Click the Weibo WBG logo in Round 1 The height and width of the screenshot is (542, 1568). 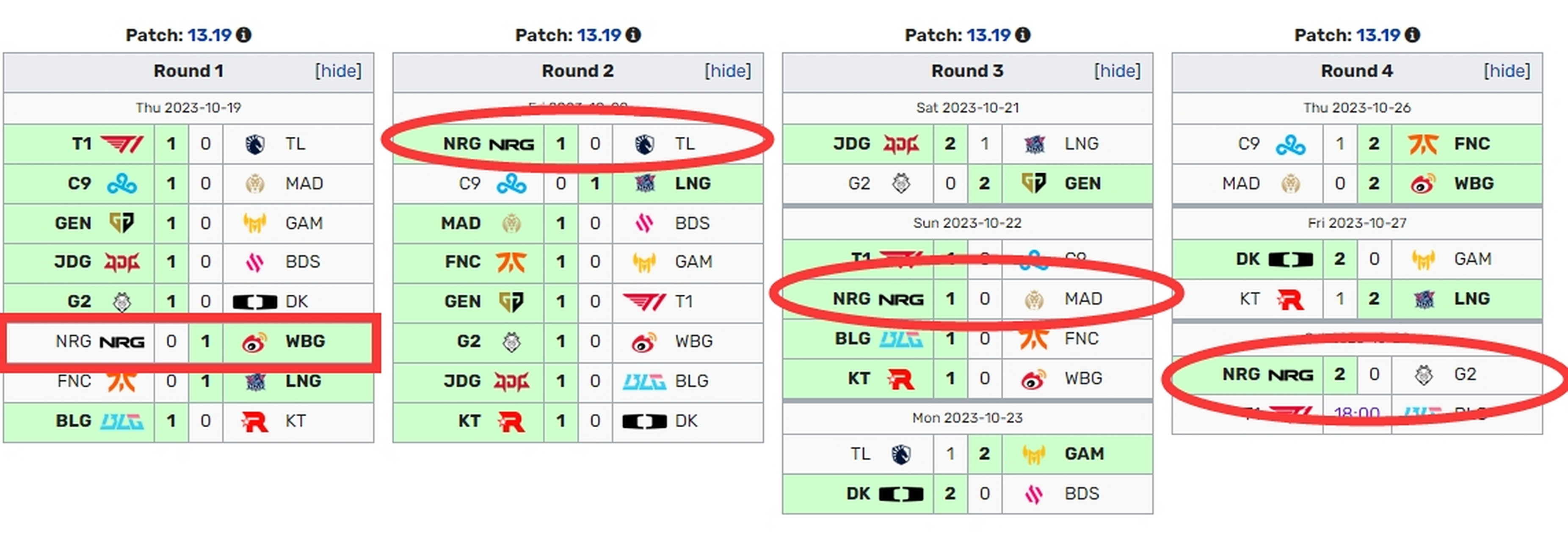click(254, 342)
